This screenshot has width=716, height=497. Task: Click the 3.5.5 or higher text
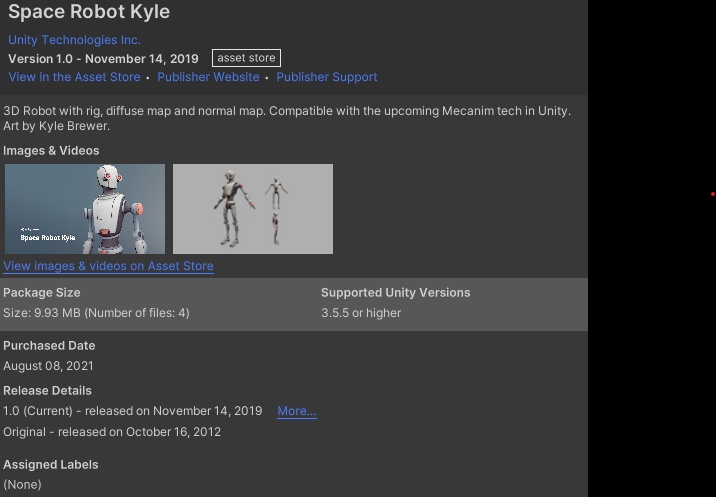(x=361, y=313)
